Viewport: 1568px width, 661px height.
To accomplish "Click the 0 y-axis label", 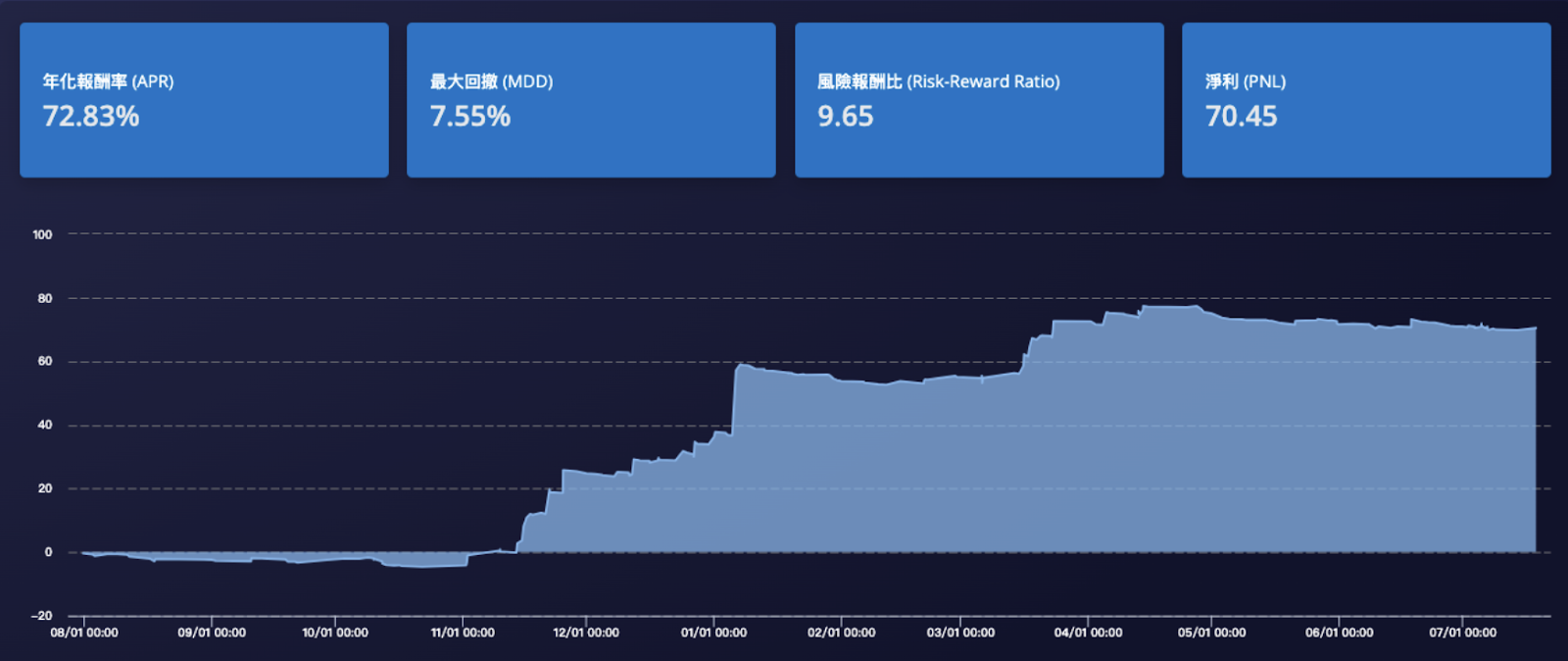I will [48, 552].
